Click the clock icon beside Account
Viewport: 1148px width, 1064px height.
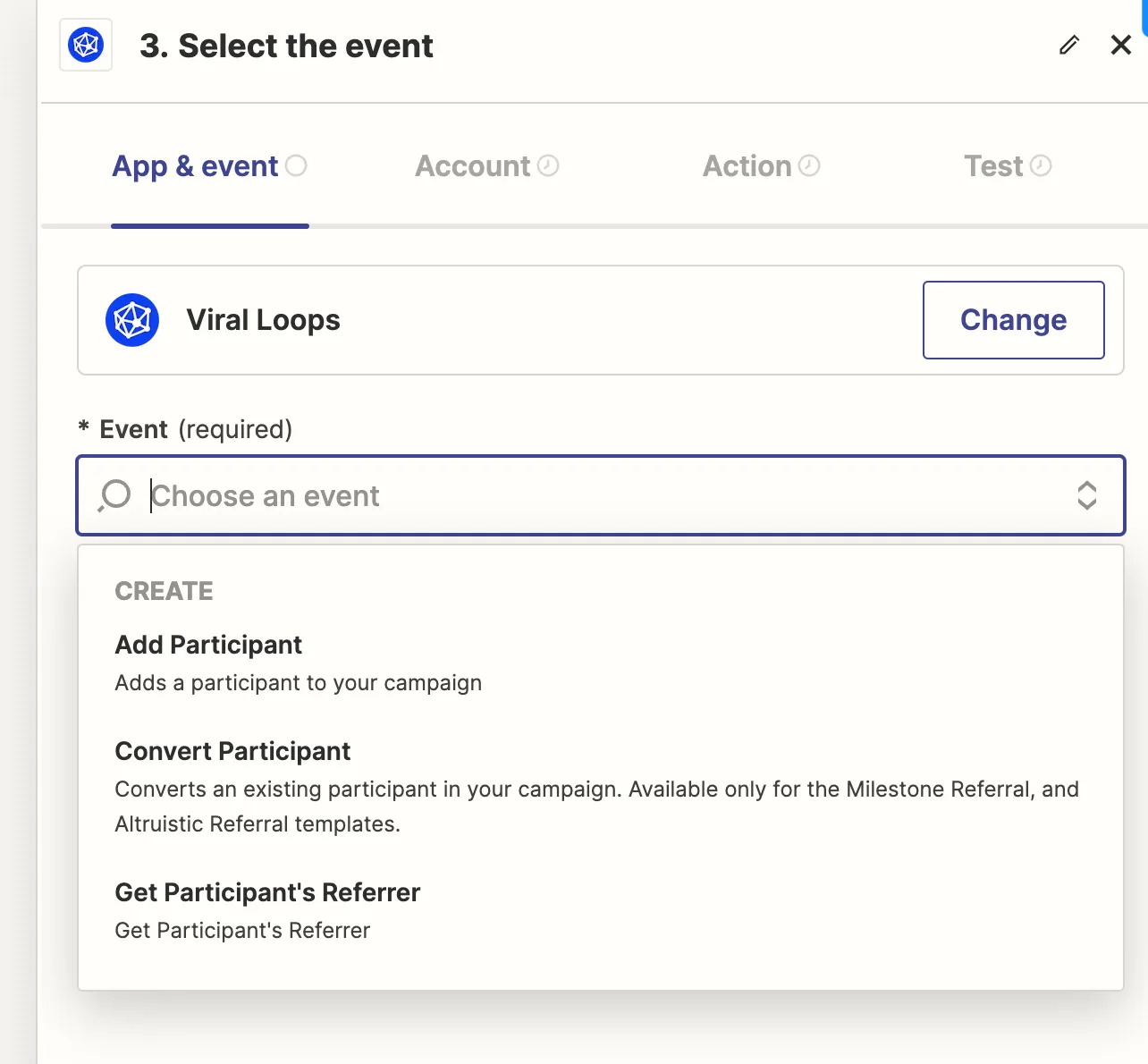548,165
